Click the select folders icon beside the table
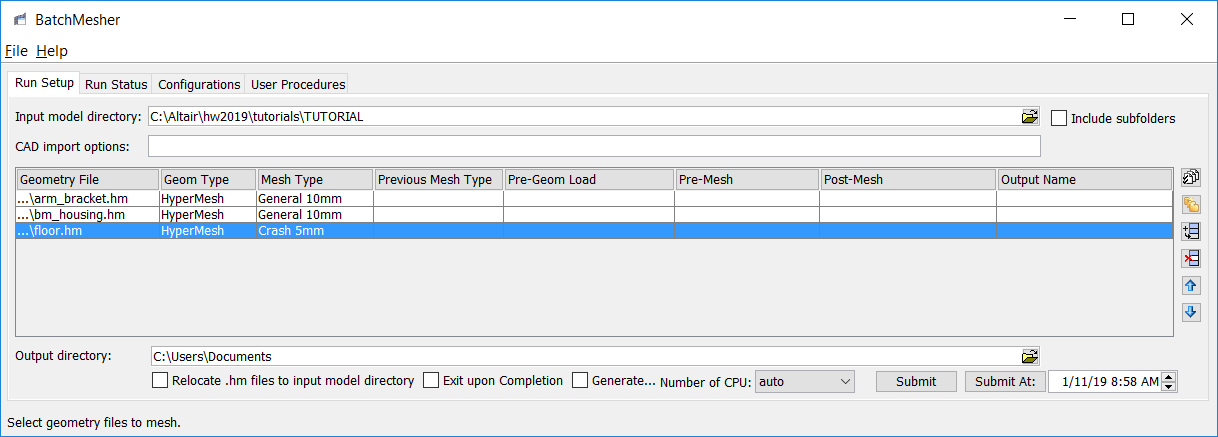The image size is (1218, 437). coord(1191,205)
